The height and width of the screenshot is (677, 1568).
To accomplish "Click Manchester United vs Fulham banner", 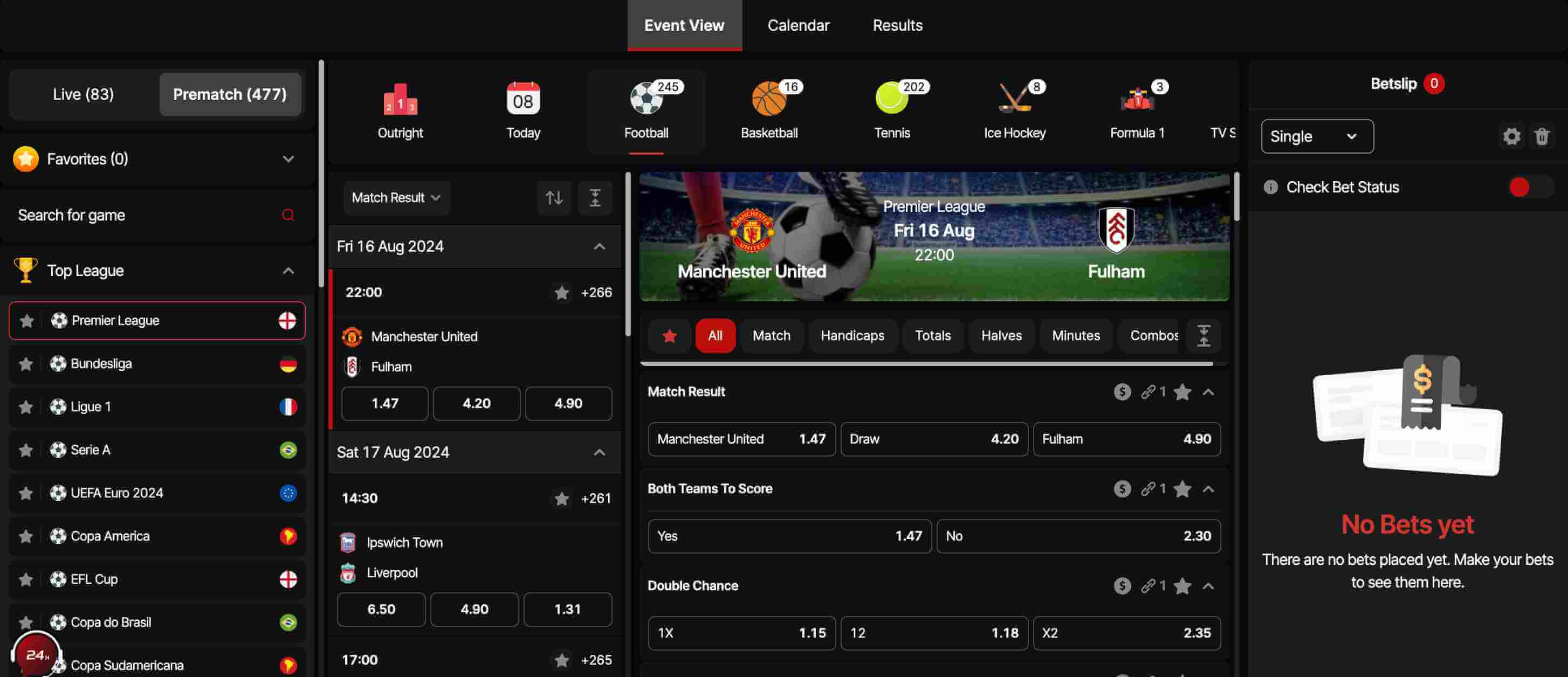I will [934, 237].
